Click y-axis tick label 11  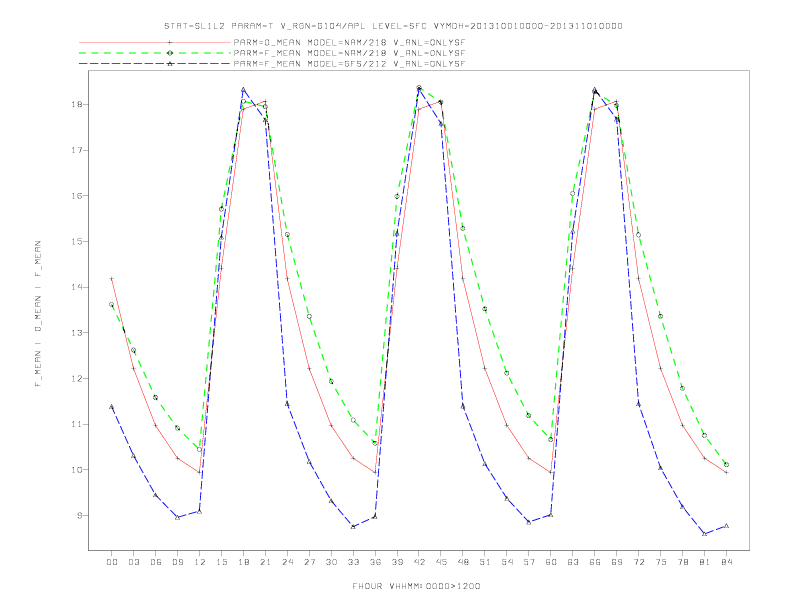(78, 424)
